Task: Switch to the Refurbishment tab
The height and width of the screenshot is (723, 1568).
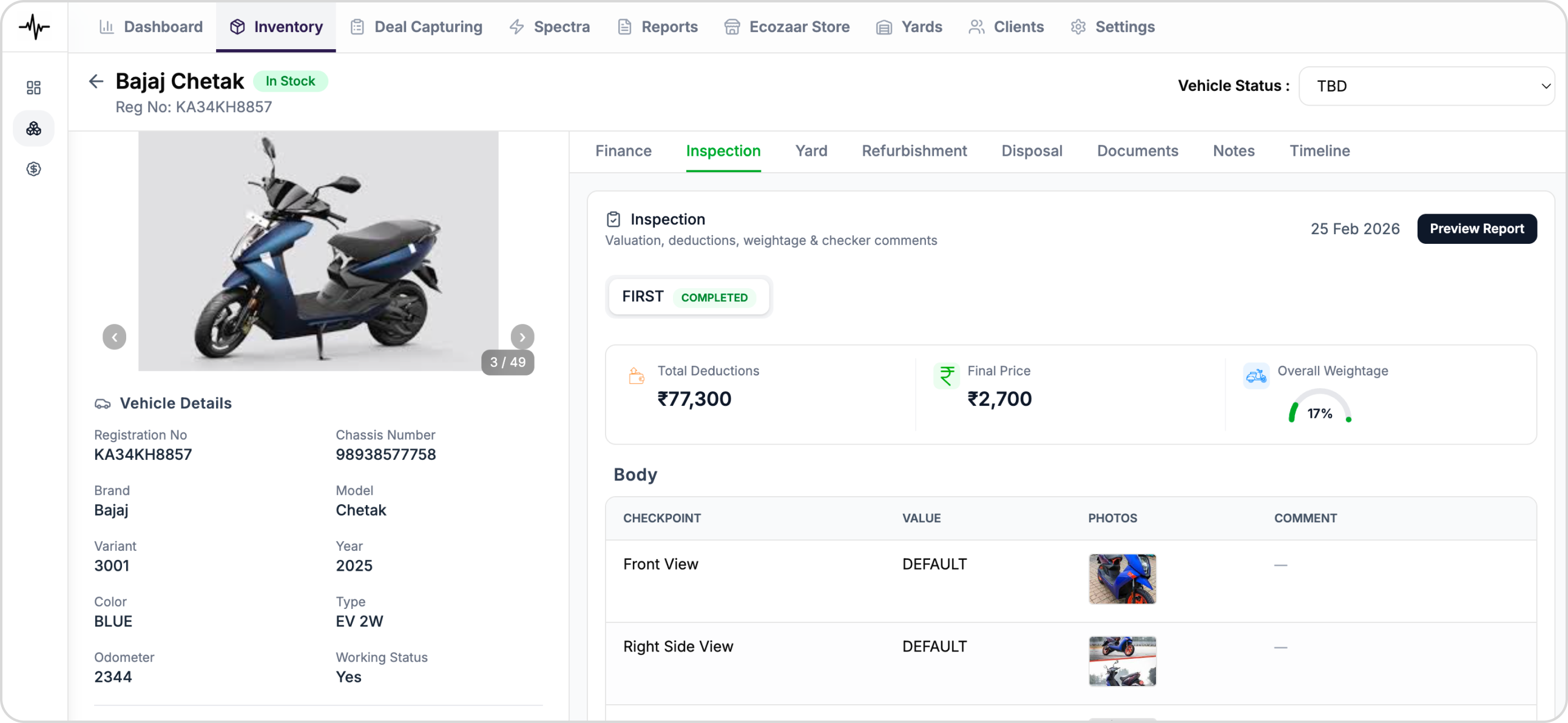Action: click(x=914, y=151)
